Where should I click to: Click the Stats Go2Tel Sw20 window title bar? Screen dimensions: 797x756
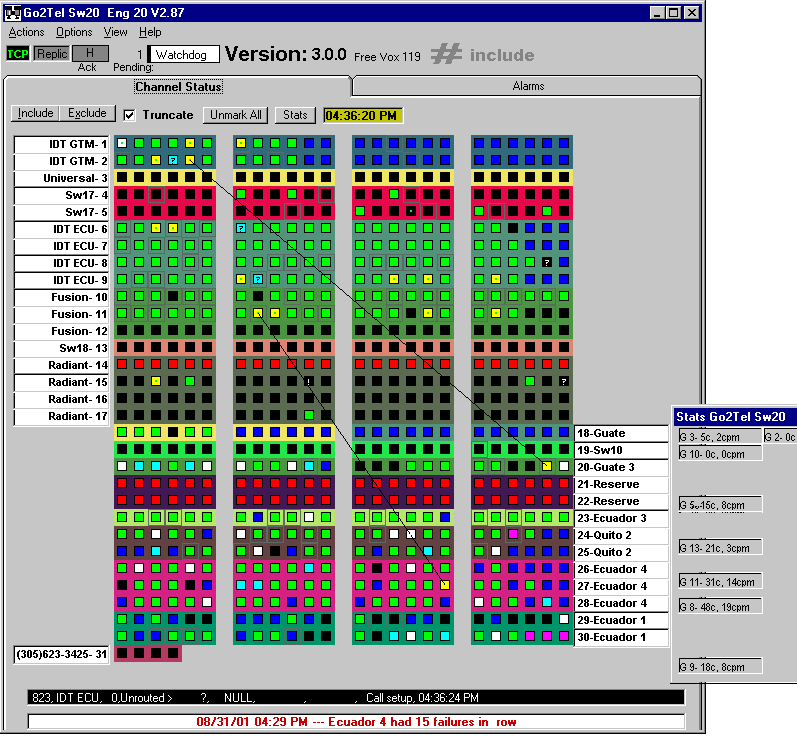tap(734, 417)
